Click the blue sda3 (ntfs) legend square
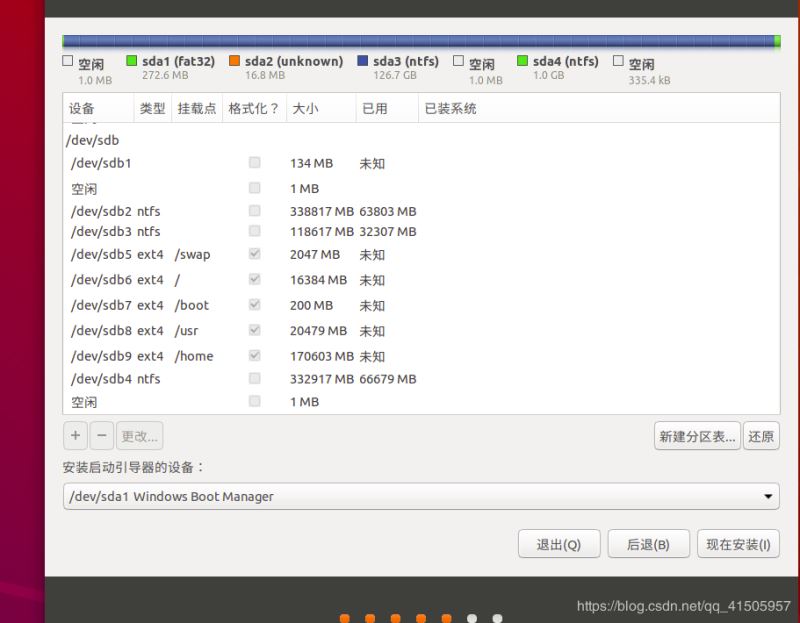The image size is (800, 623). (x=363, y=61)
